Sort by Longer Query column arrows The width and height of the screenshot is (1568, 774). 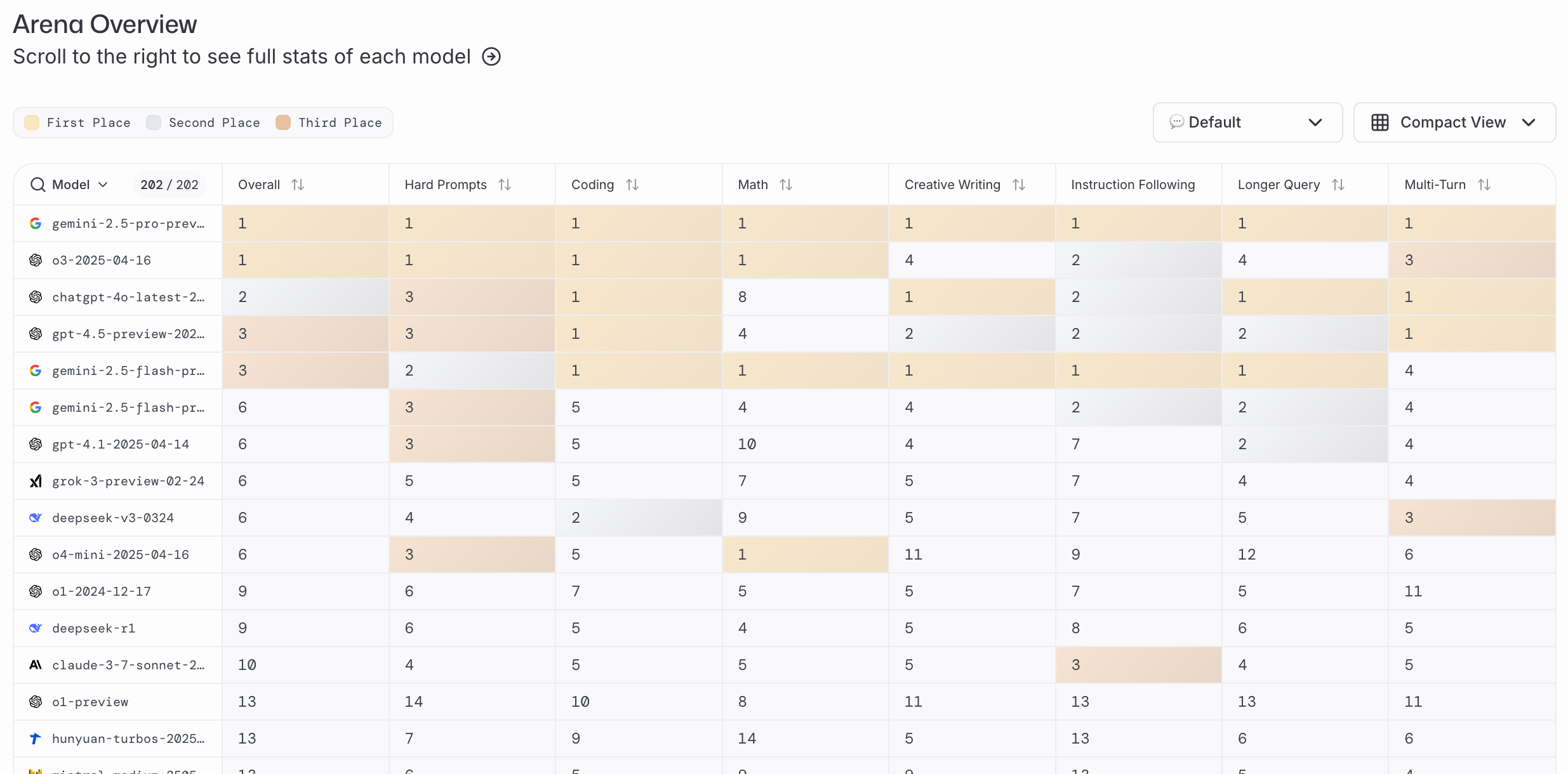(x=1338, y=185)
